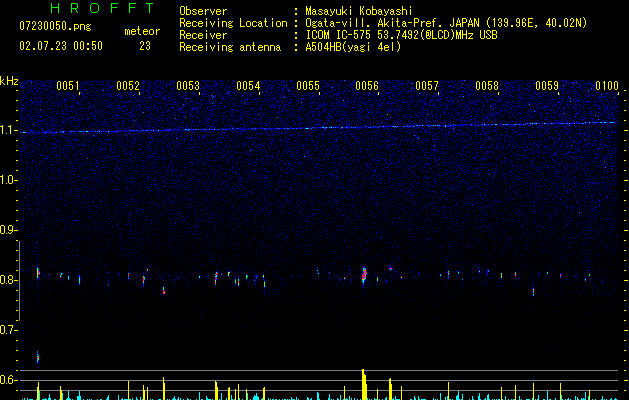The height and width of the screenshot is (400, 629).
Task: Click the 1.0 kHz axis label
Action: click(9, 180)
